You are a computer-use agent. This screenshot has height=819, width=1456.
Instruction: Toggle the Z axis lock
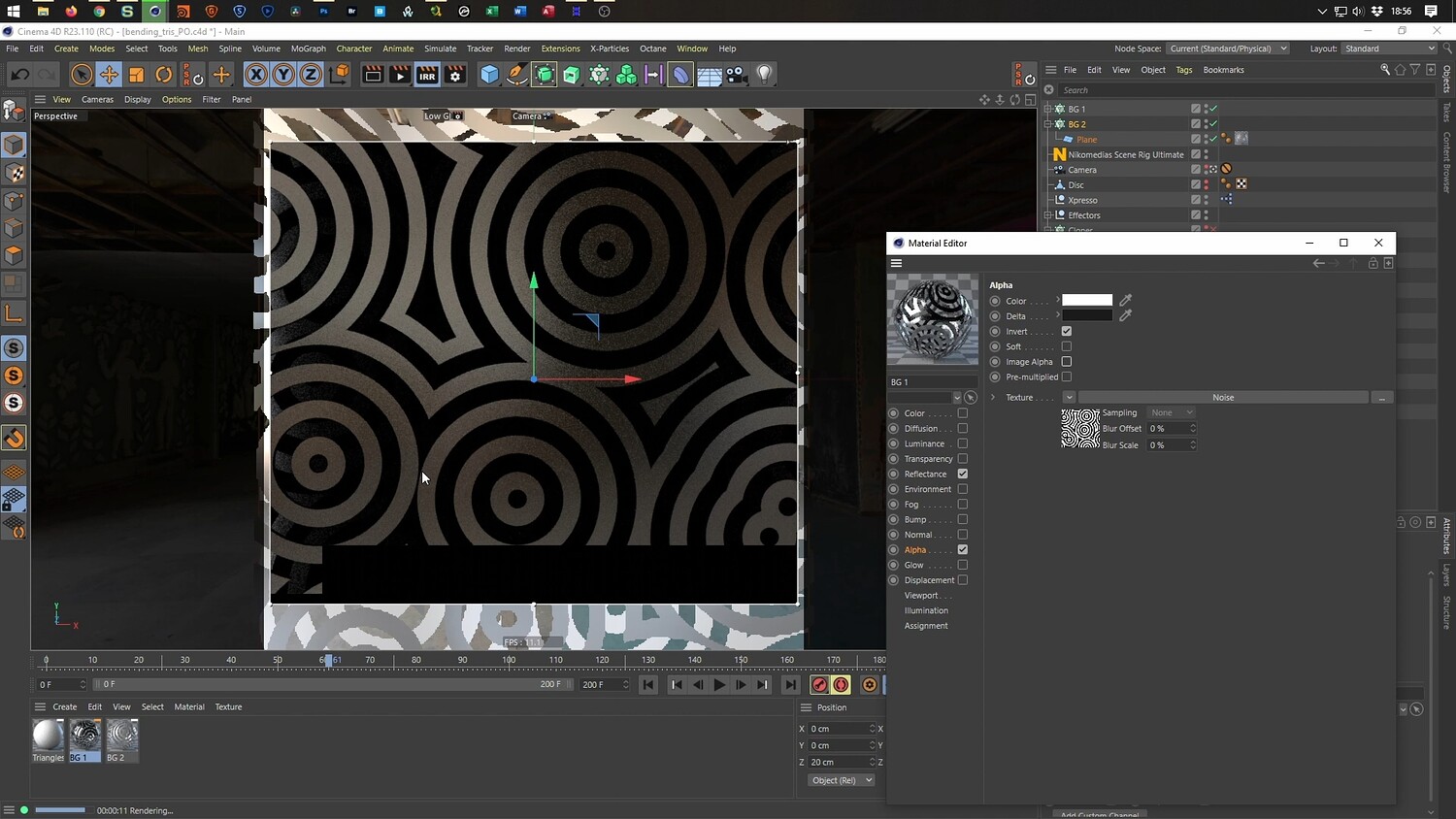tap(311, 75)
